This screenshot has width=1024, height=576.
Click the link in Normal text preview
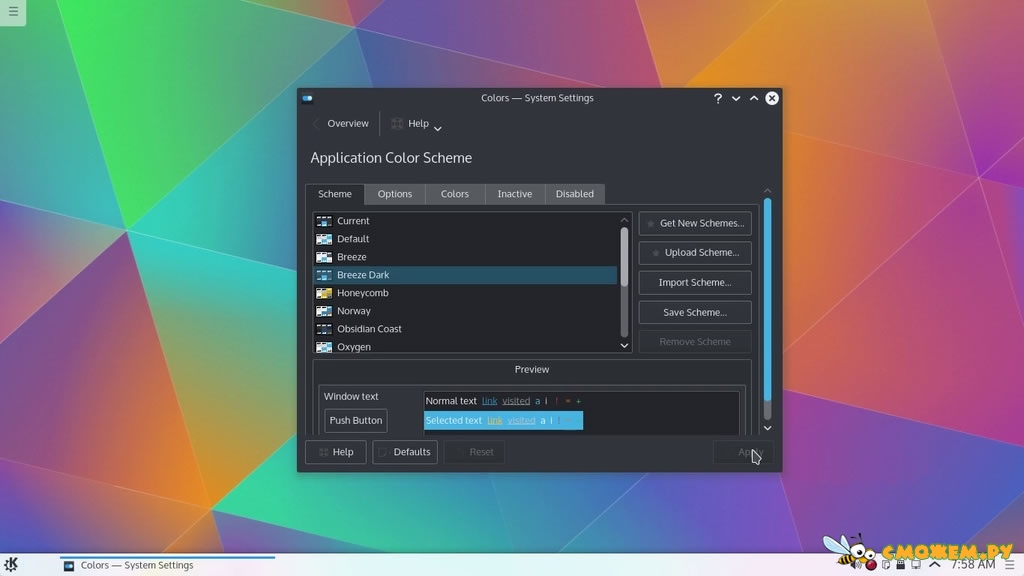[489, 401]
